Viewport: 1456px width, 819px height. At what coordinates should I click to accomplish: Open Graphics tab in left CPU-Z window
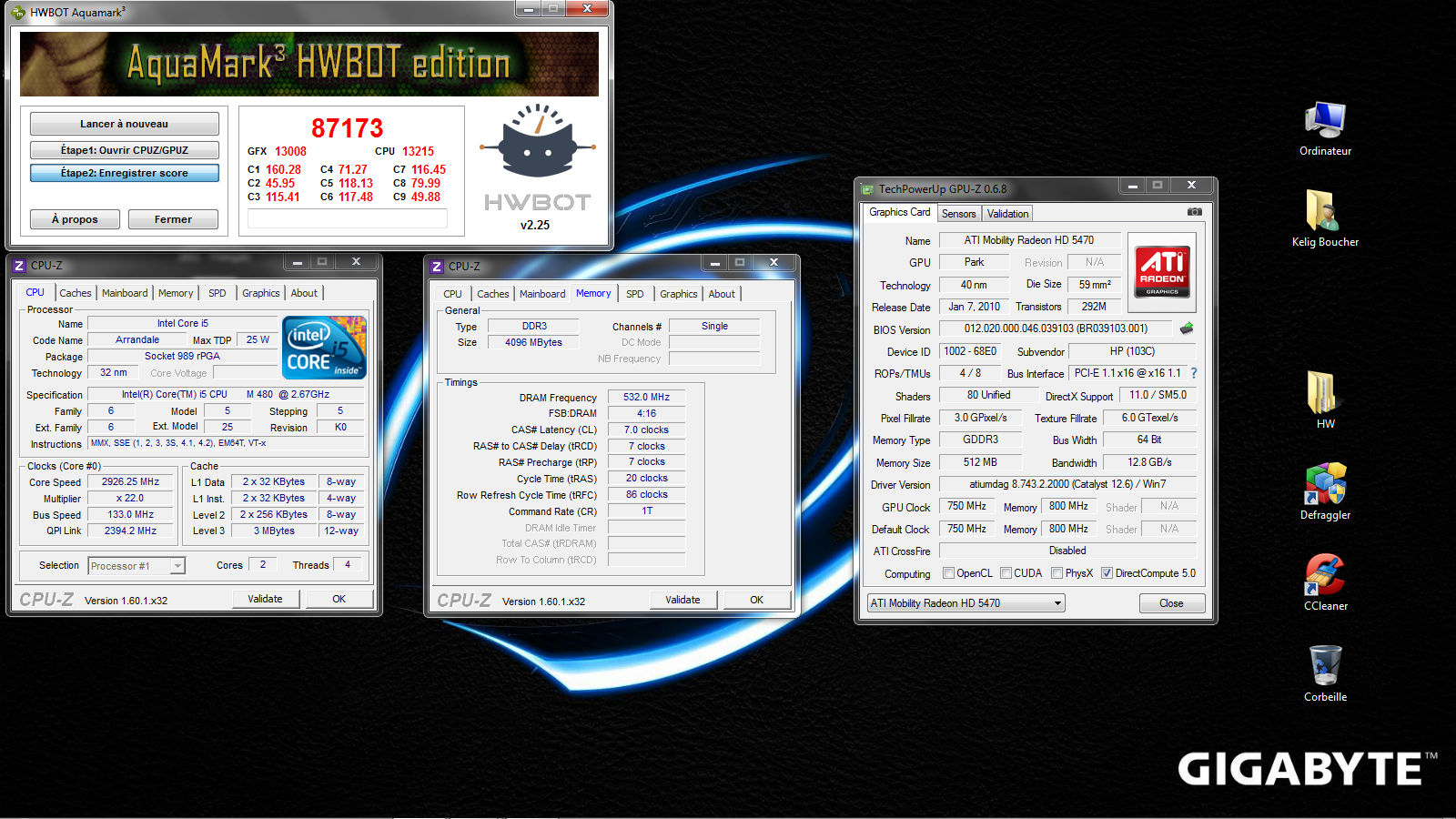point(261,293)
